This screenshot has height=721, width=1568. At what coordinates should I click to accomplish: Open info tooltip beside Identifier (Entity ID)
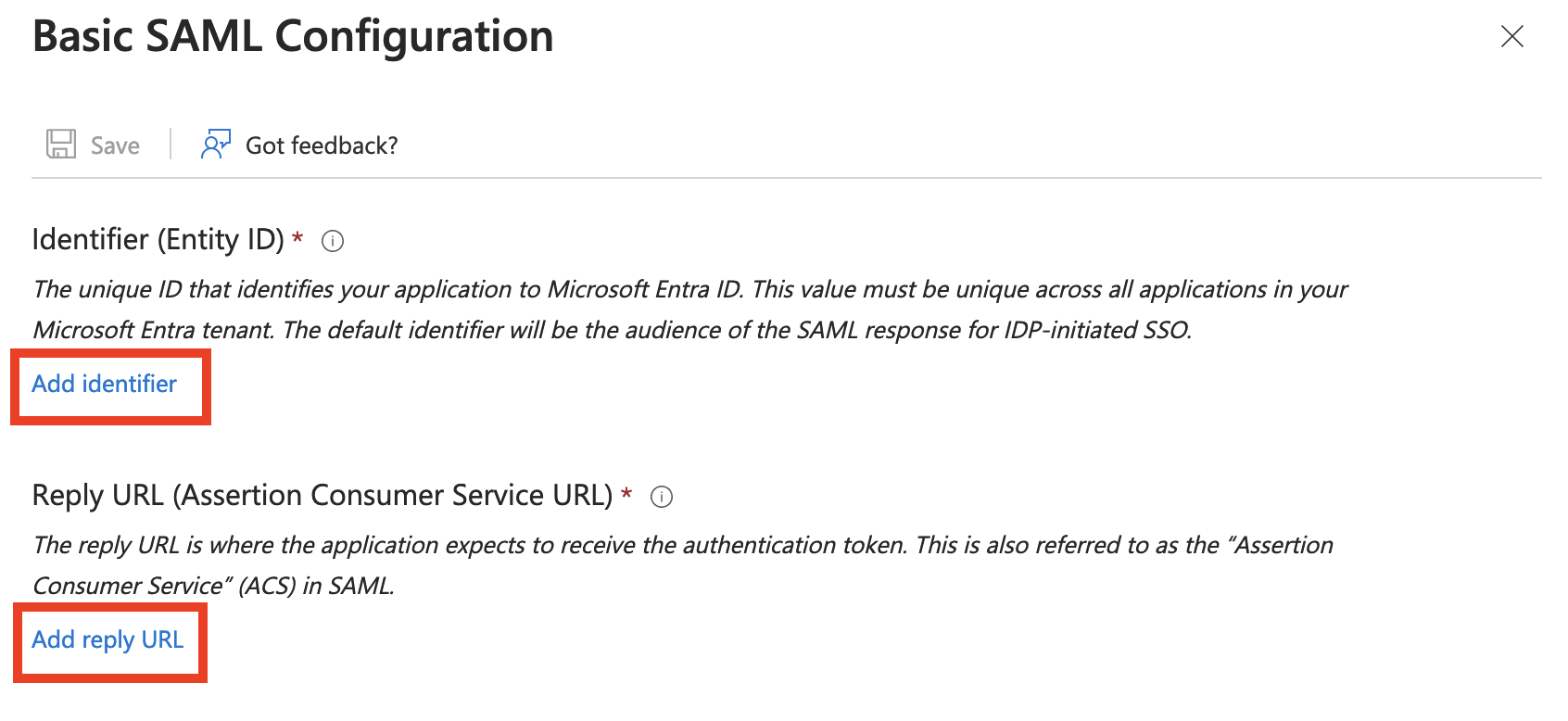click(333, 241)
